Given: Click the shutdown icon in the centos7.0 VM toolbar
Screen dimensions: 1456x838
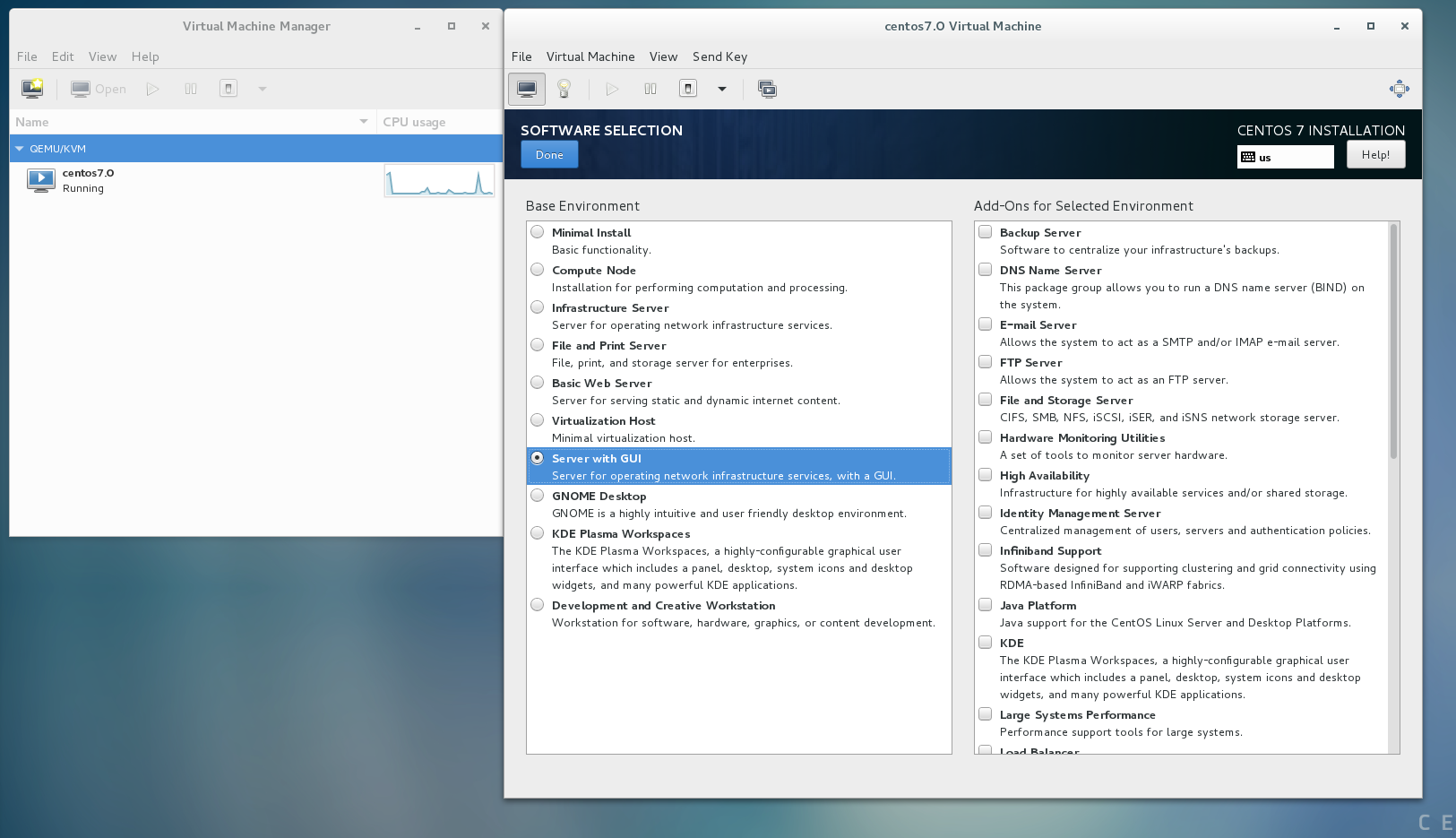Looking at the screenshot, I should pos(688,89).
